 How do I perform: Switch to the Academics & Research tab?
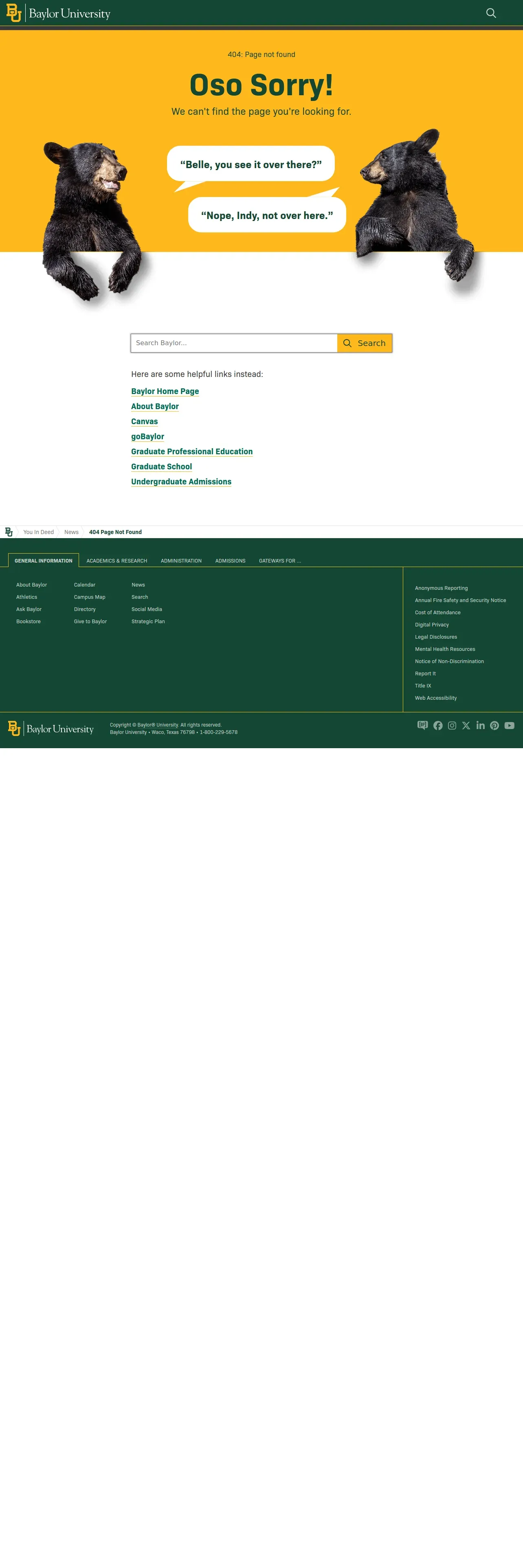[x=117, y=561]
